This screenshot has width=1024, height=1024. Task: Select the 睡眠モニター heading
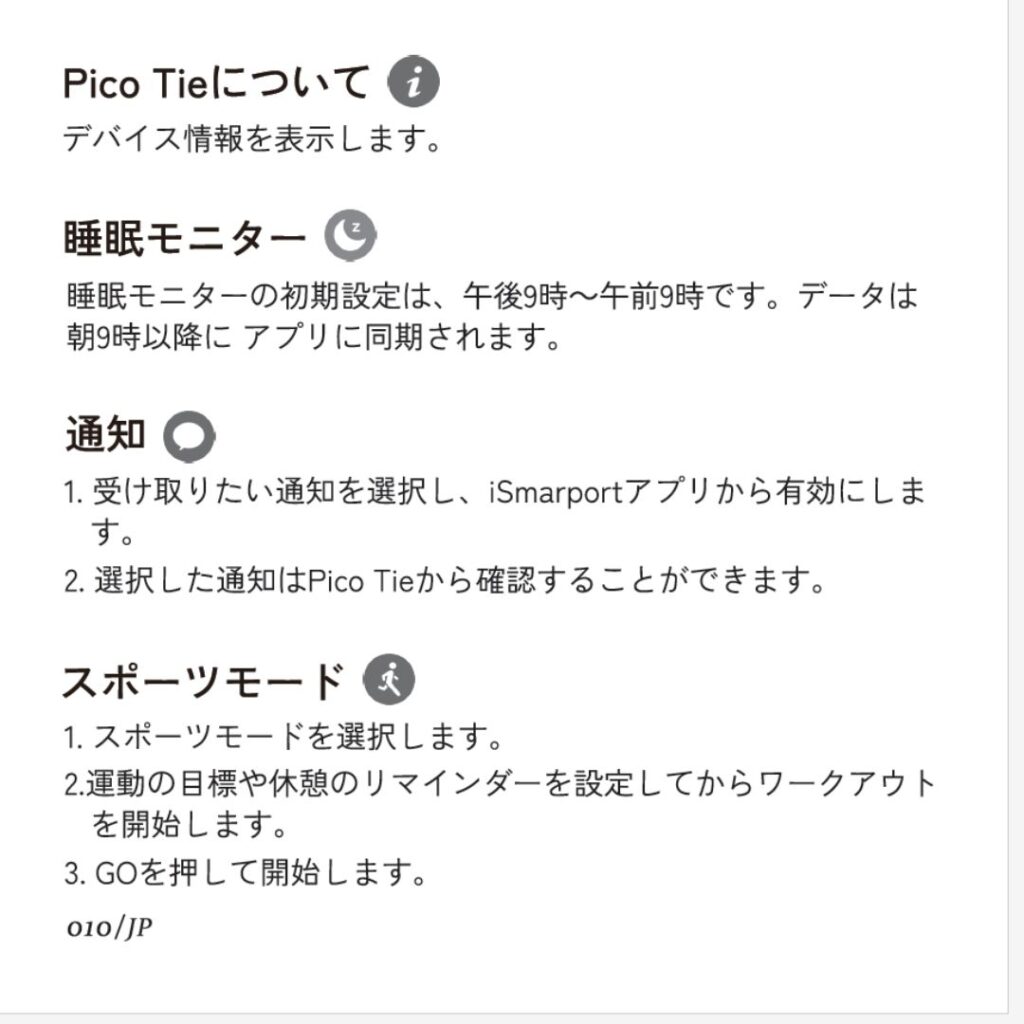point(185,237)
